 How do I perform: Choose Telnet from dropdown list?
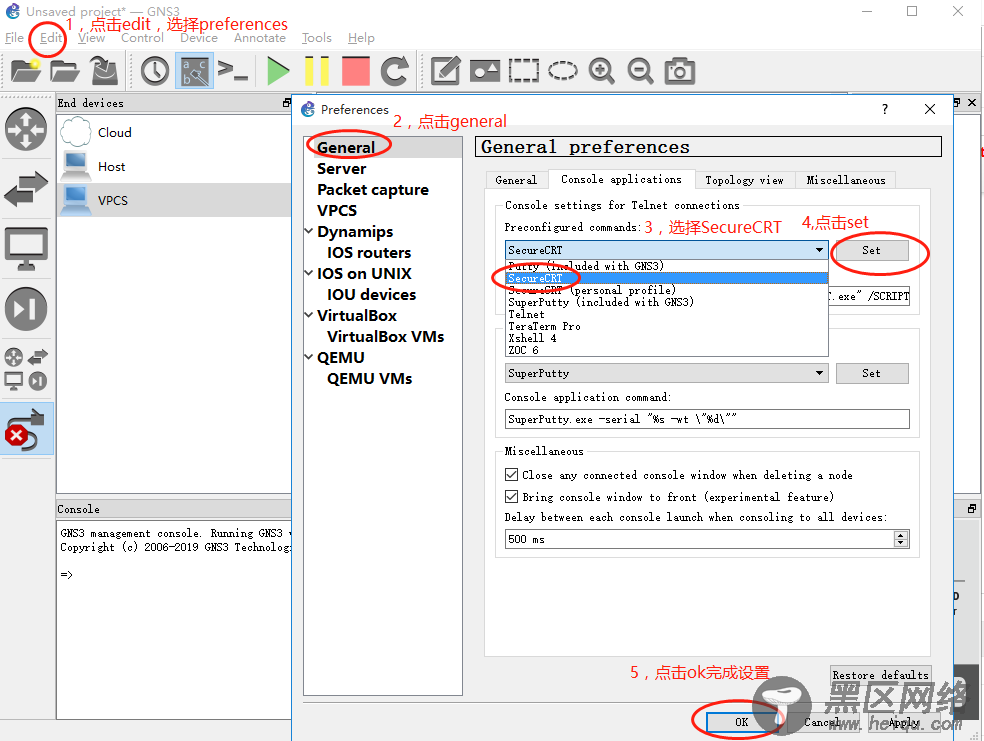coord(666,314)
